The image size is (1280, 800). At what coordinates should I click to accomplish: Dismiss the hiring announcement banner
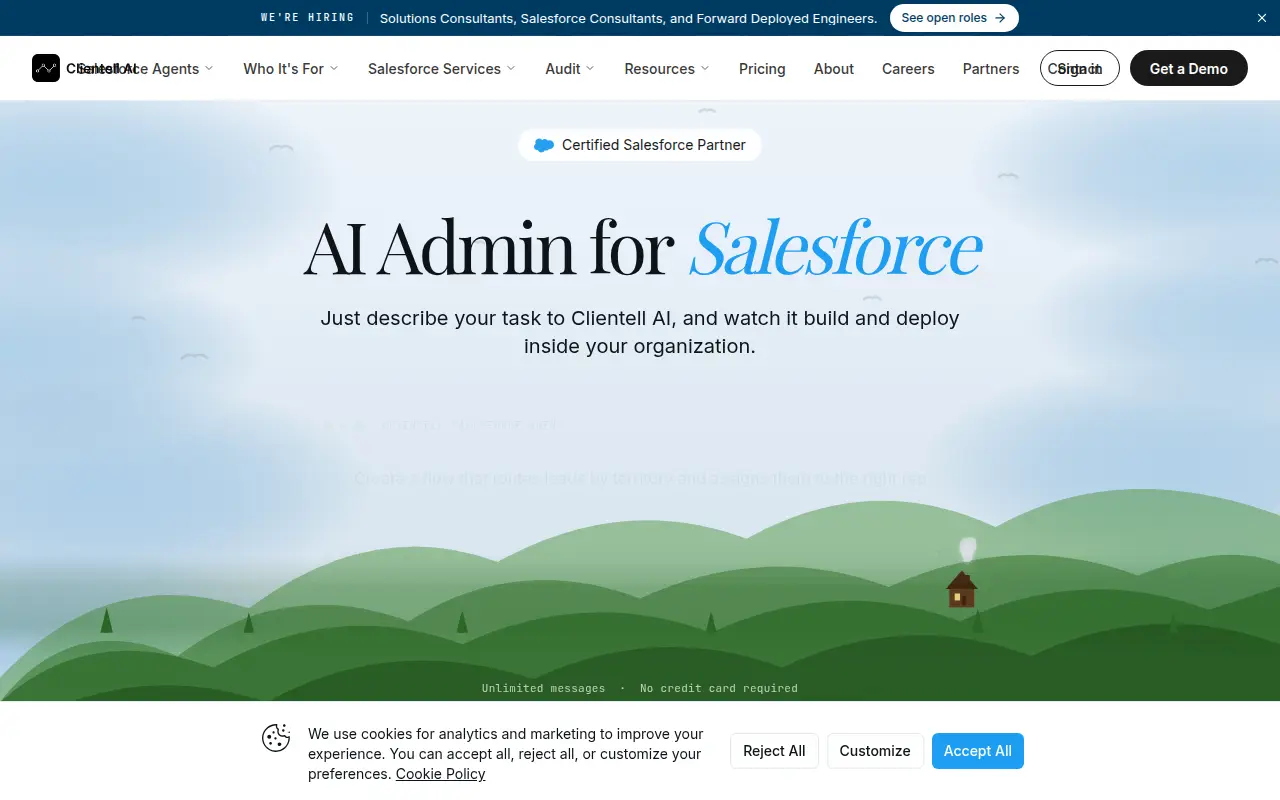[x=1261, y=18]
